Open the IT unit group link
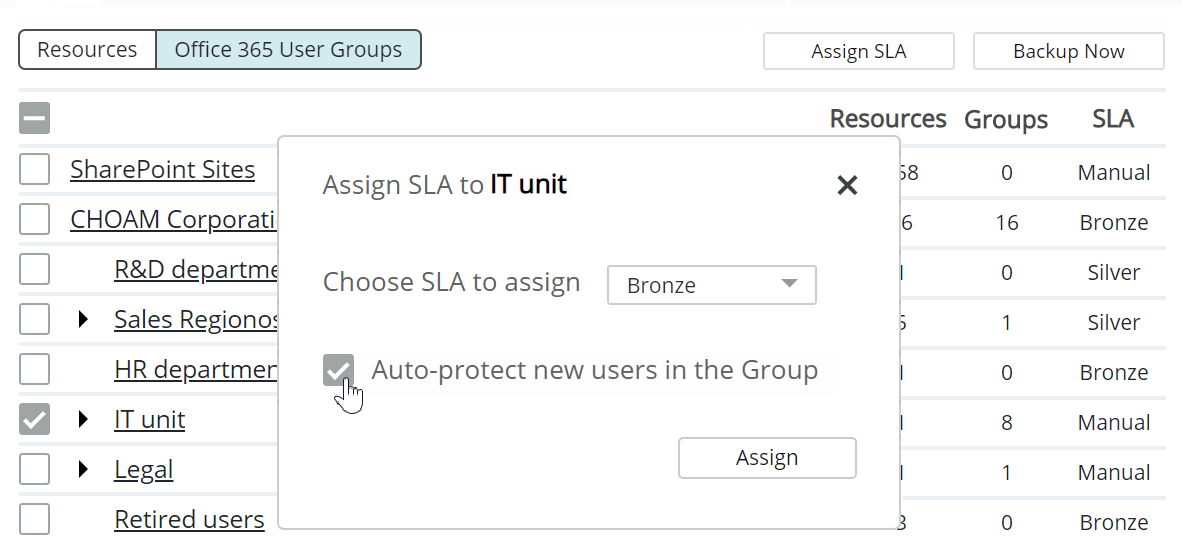Viewport: 1182px width, 560px height. [149, 420]
